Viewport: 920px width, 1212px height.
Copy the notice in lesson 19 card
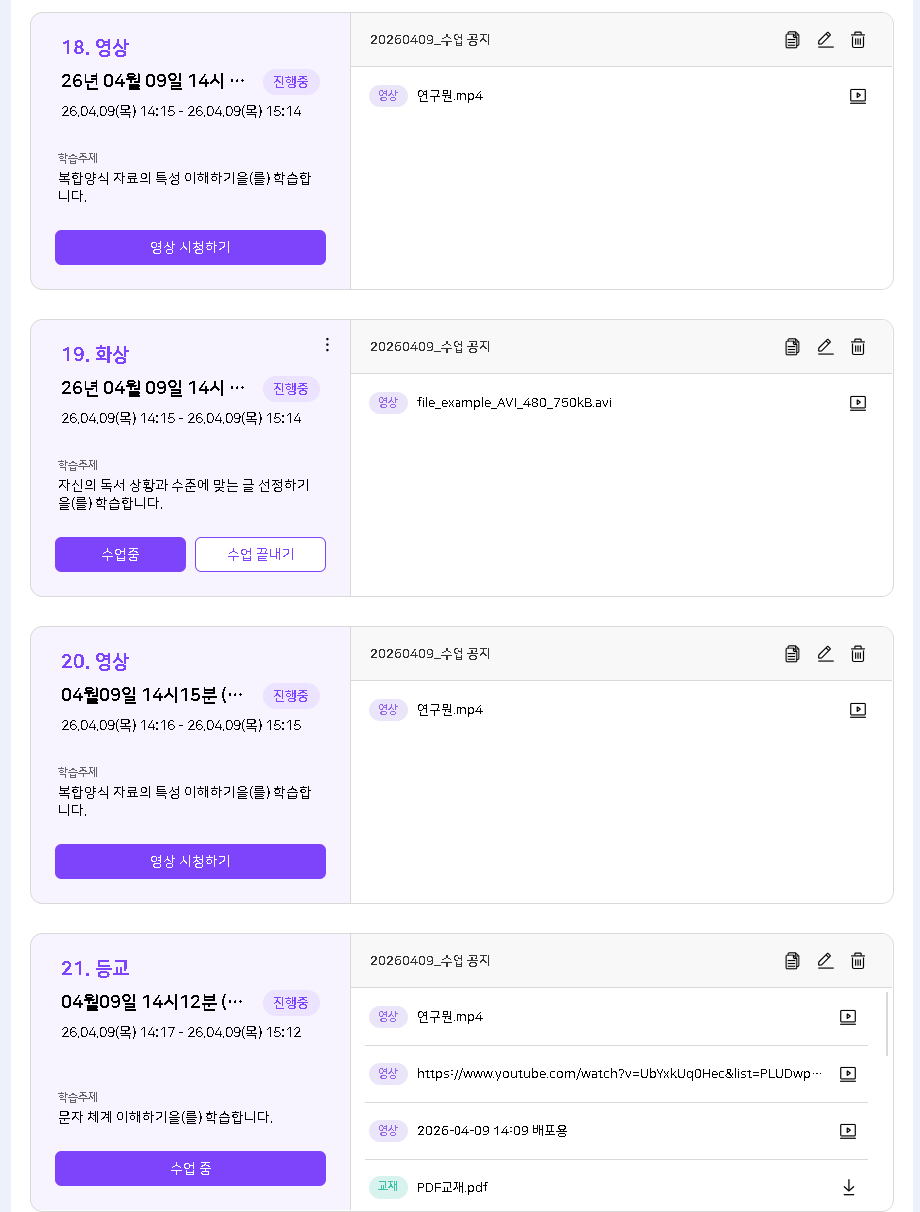pyautogui.click(x=792, y=347)
